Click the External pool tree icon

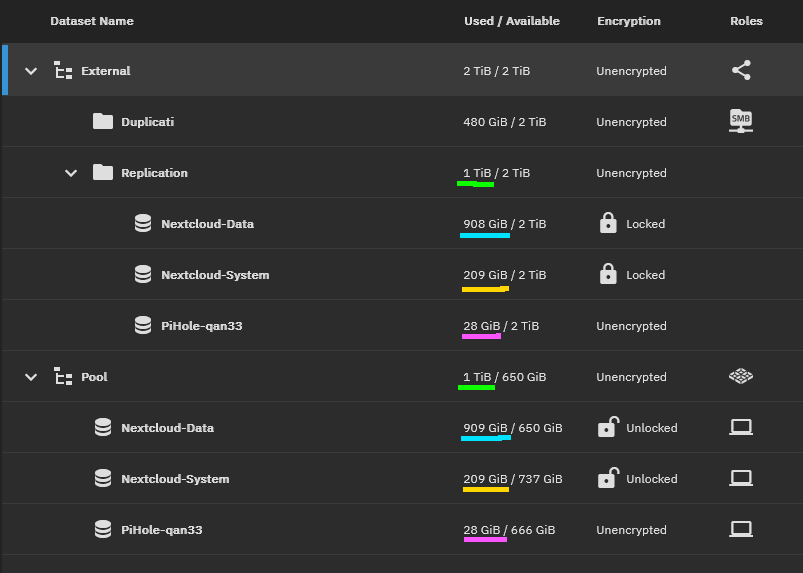[x=63, y=71]
